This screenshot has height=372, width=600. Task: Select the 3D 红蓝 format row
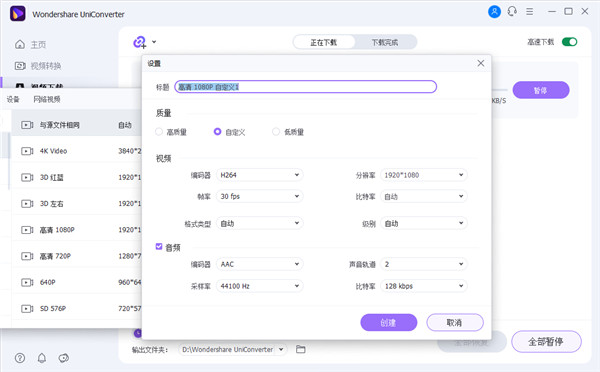77,177
